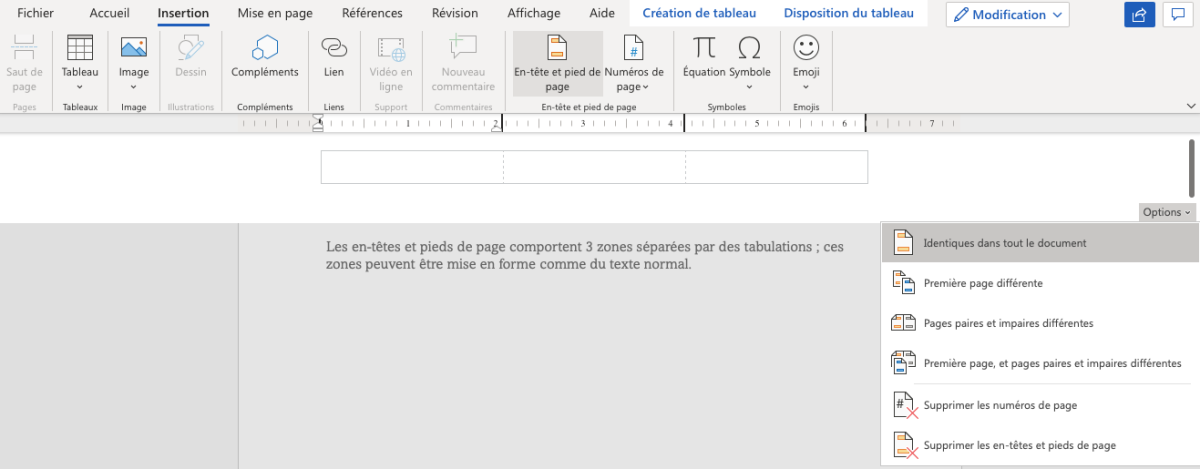This screenshot has width=1200, height=469.
Task: Switch to the Accueil tab
Action: (x=110, y=14)
